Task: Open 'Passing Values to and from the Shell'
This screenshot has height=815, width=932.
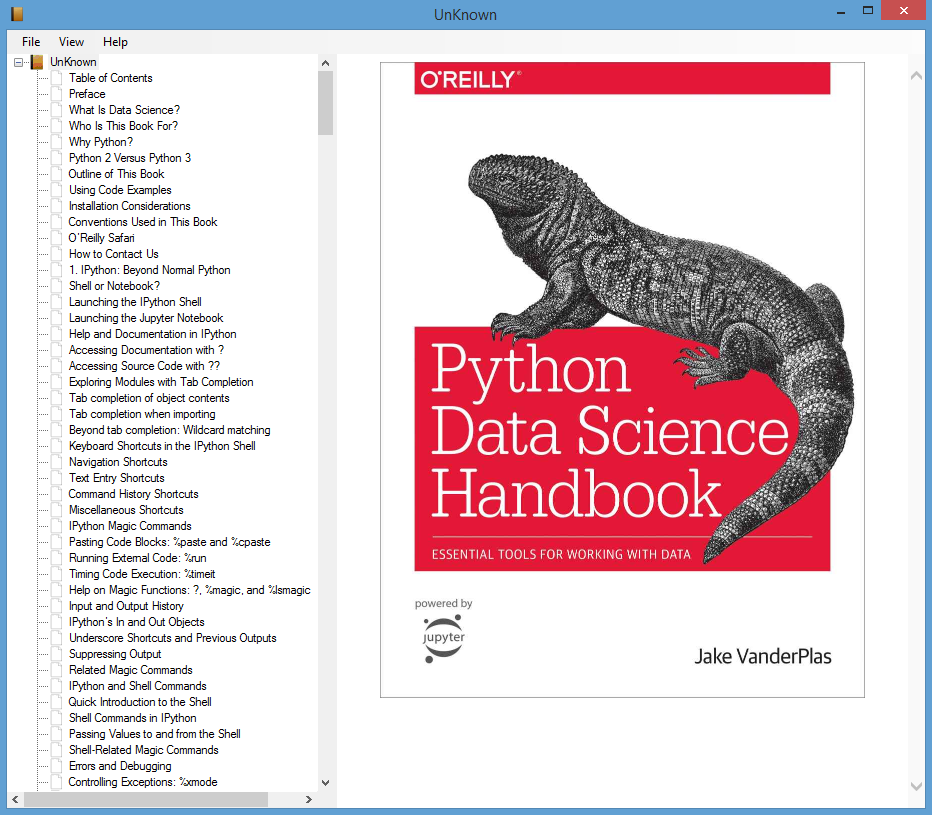Action: pyautogui.click(x=155, y=734)
